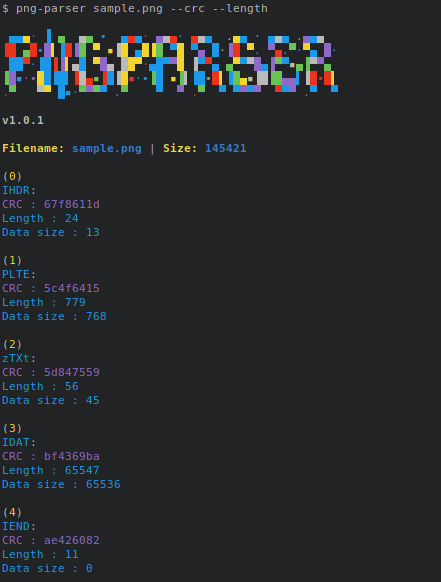Click the zTXt chunk heading
The height and width of the screenshot is (582, 441).
(x=16, y=359)
